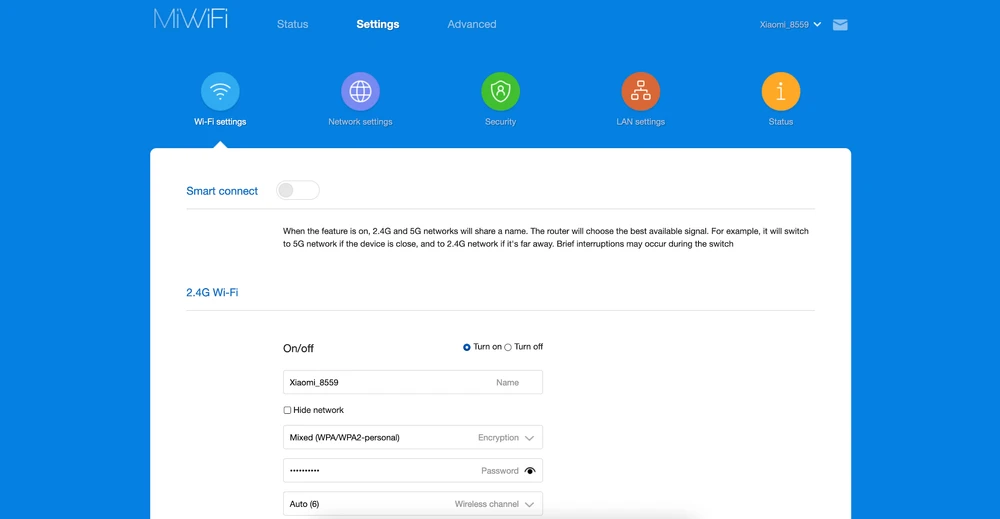Open the LAN settings icon
Screen dimensions: 1000x519
pos(640,91)
